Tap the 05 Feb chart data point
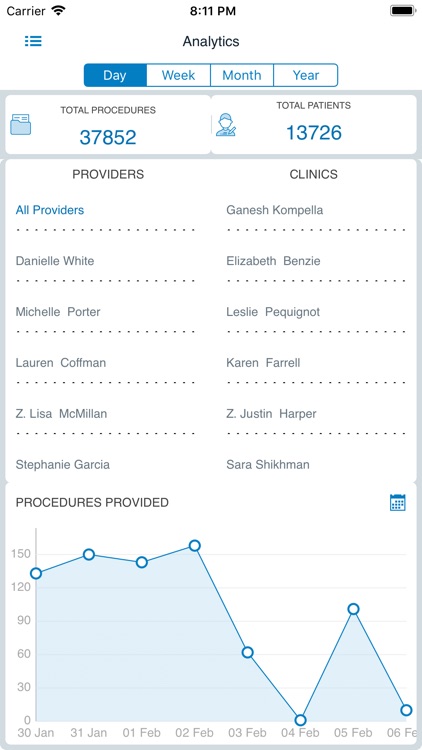Viewport: 422px width, 750px height. 354,609
